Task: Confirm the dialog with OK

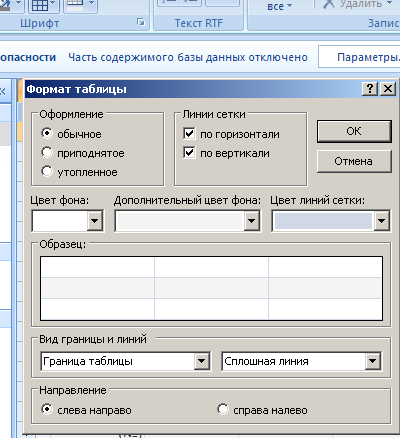Action: (354, 131)
